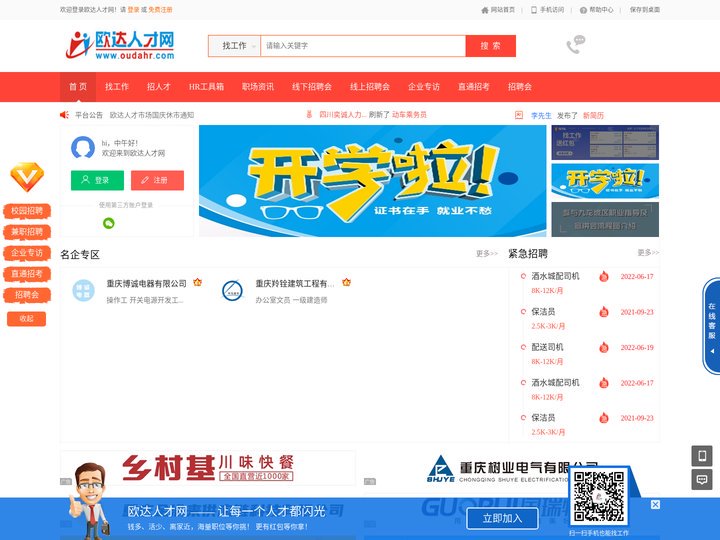This screenshot has width=720, height=540.
Task: Click 重庆博诚电器 company logo
Action: [x=84, y=291]
